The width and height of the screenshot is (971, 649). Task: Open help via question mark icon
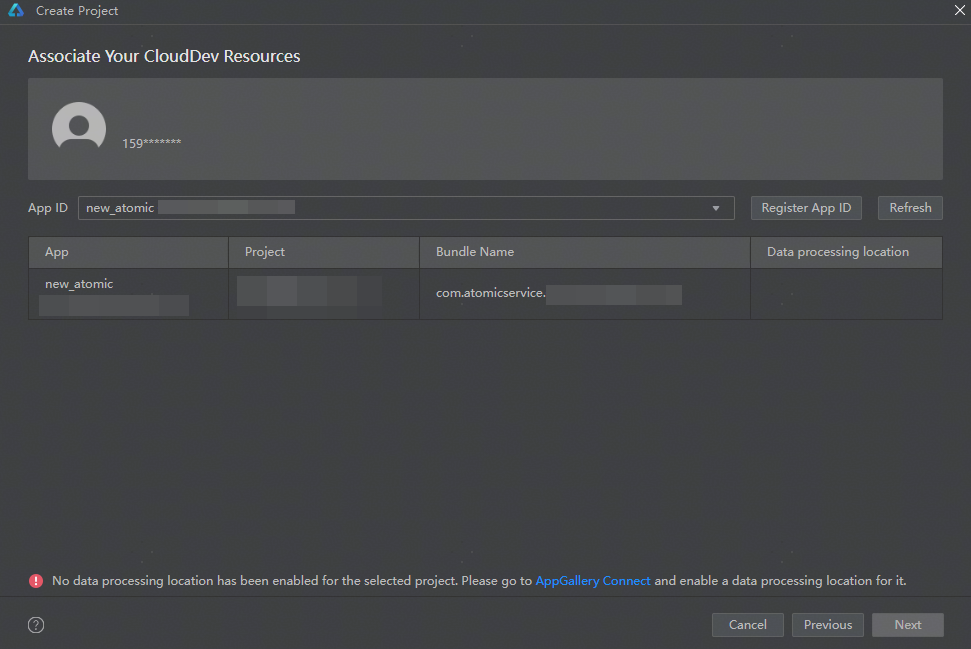coord(36,625)
